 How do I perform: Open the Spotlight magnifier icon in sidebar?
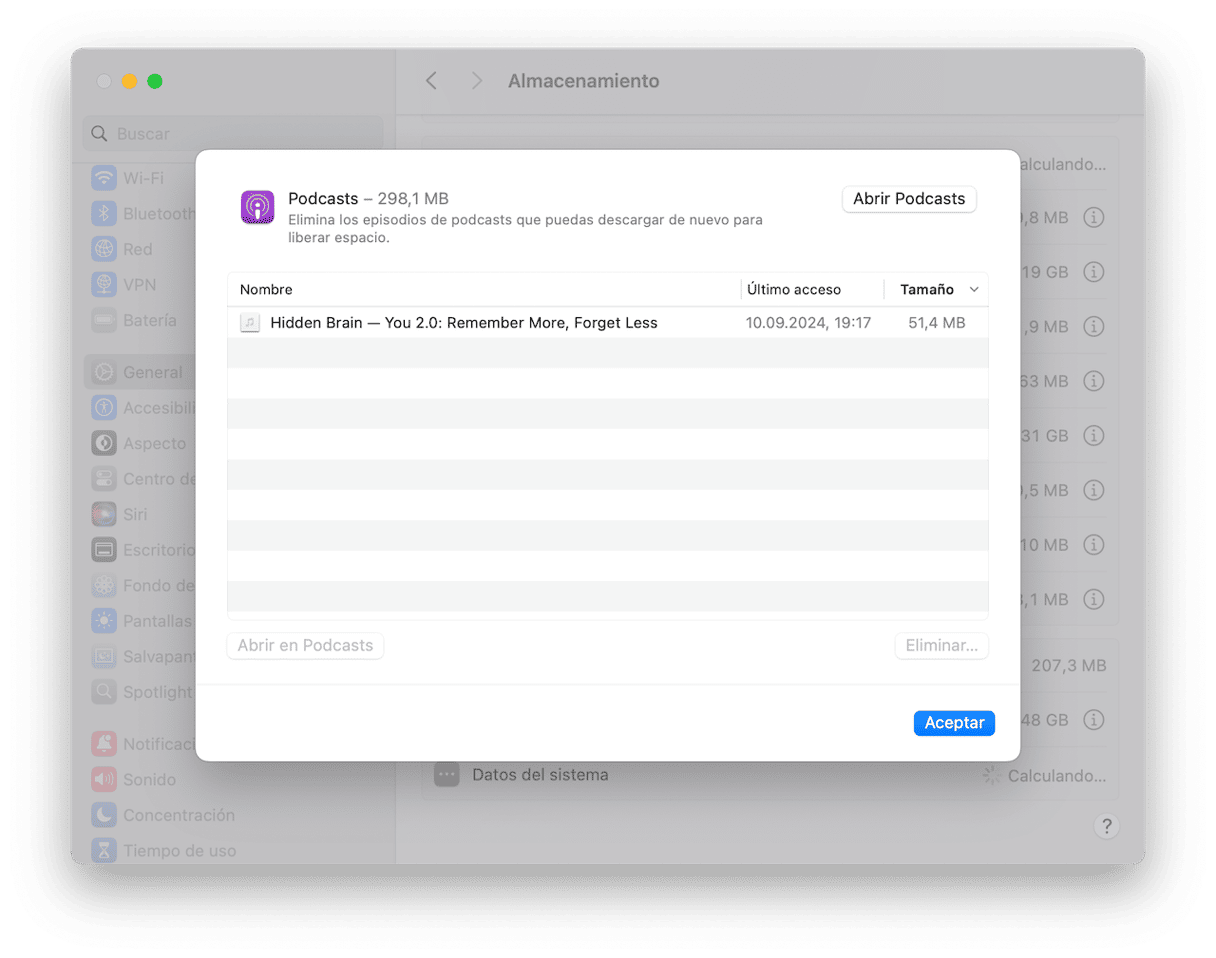pyautogui.click(x=104, y=692)
